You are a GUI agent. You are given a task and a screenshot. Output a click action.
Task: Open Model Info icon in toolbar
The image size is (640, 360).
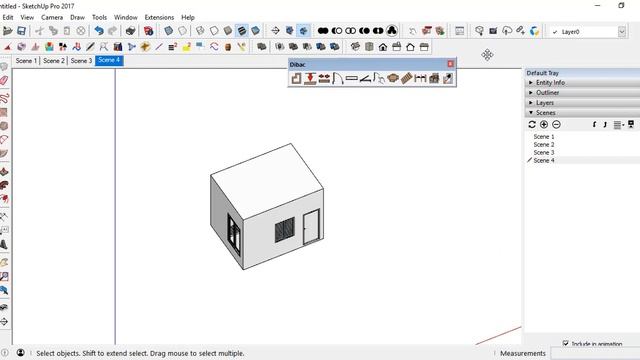coord(149,31)
